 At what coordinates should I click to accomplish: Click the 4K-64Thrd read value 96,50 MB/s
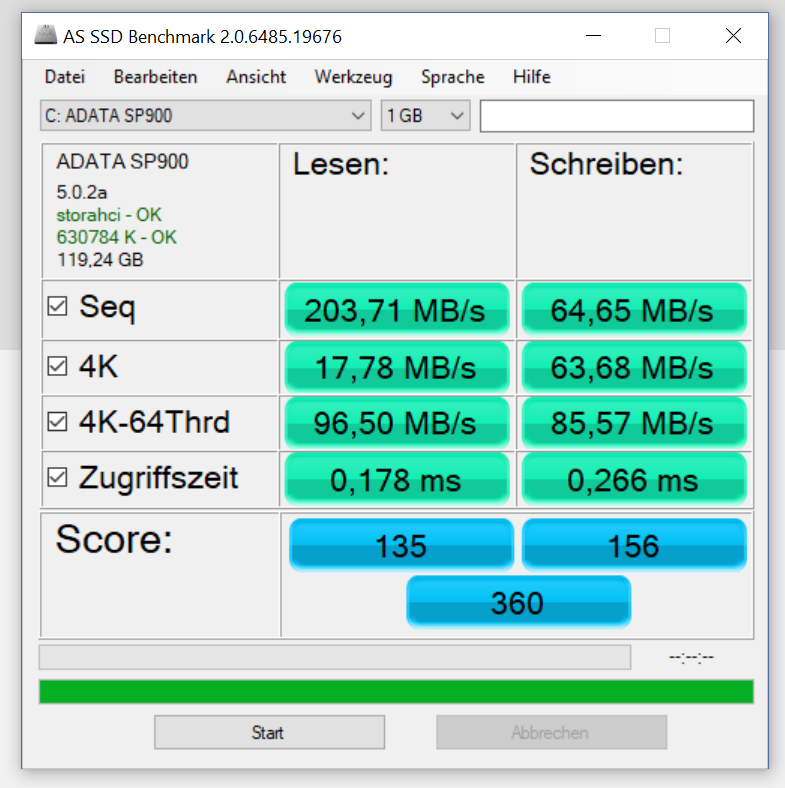click(x=397, y=422)
